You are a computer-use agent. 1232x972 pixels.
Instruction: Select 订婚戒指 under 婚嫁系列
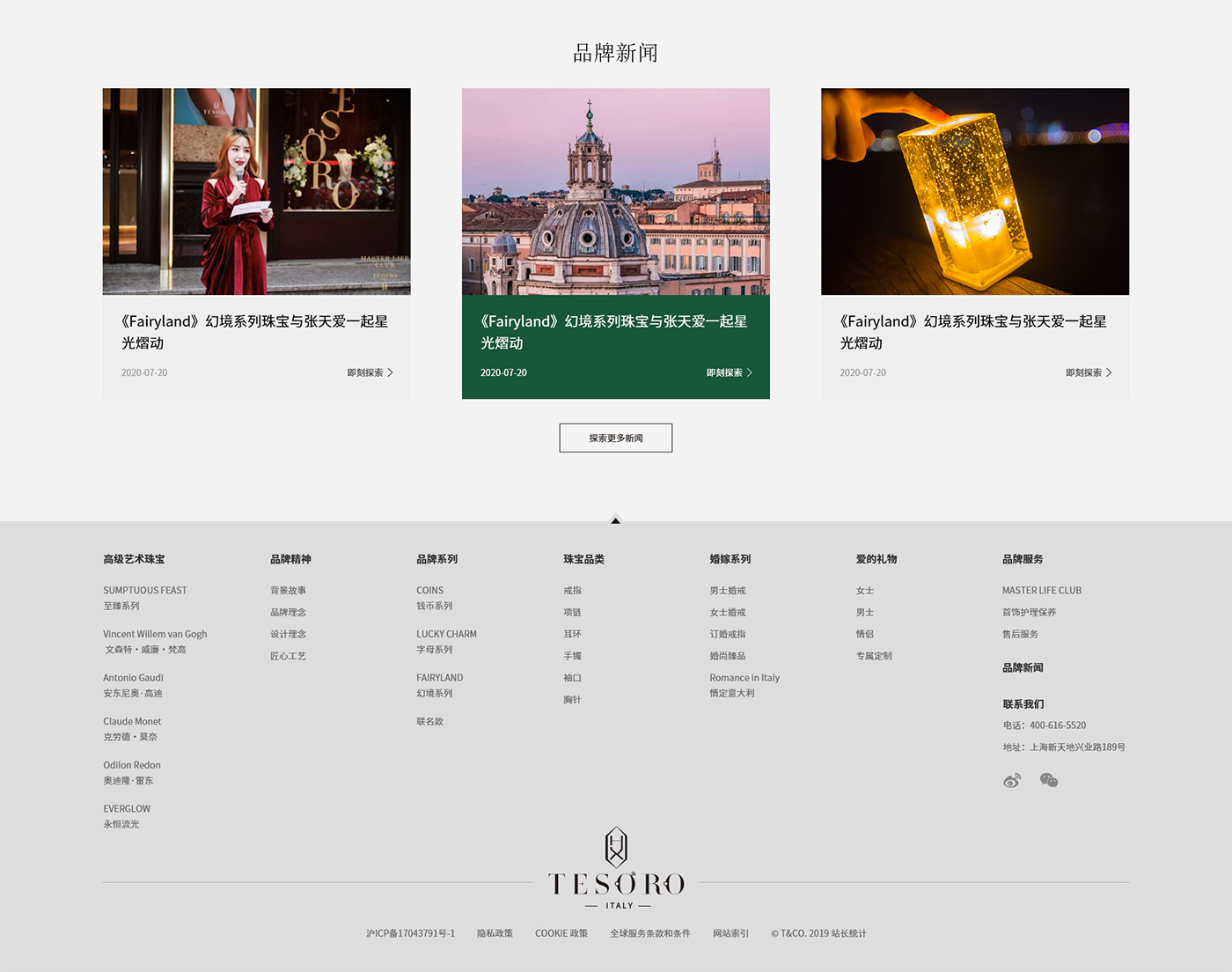[727, 635]
